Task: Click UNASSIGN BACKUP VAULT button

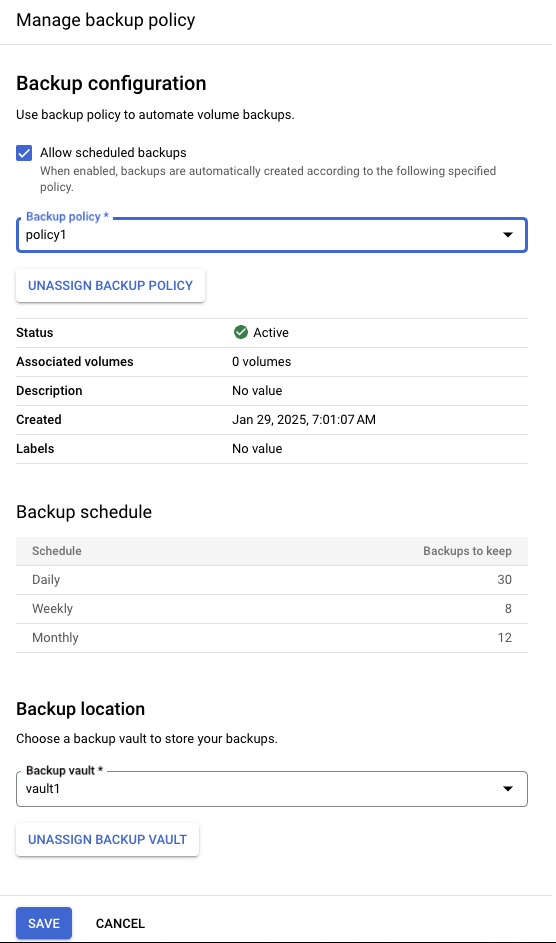Action: [108, 840]
